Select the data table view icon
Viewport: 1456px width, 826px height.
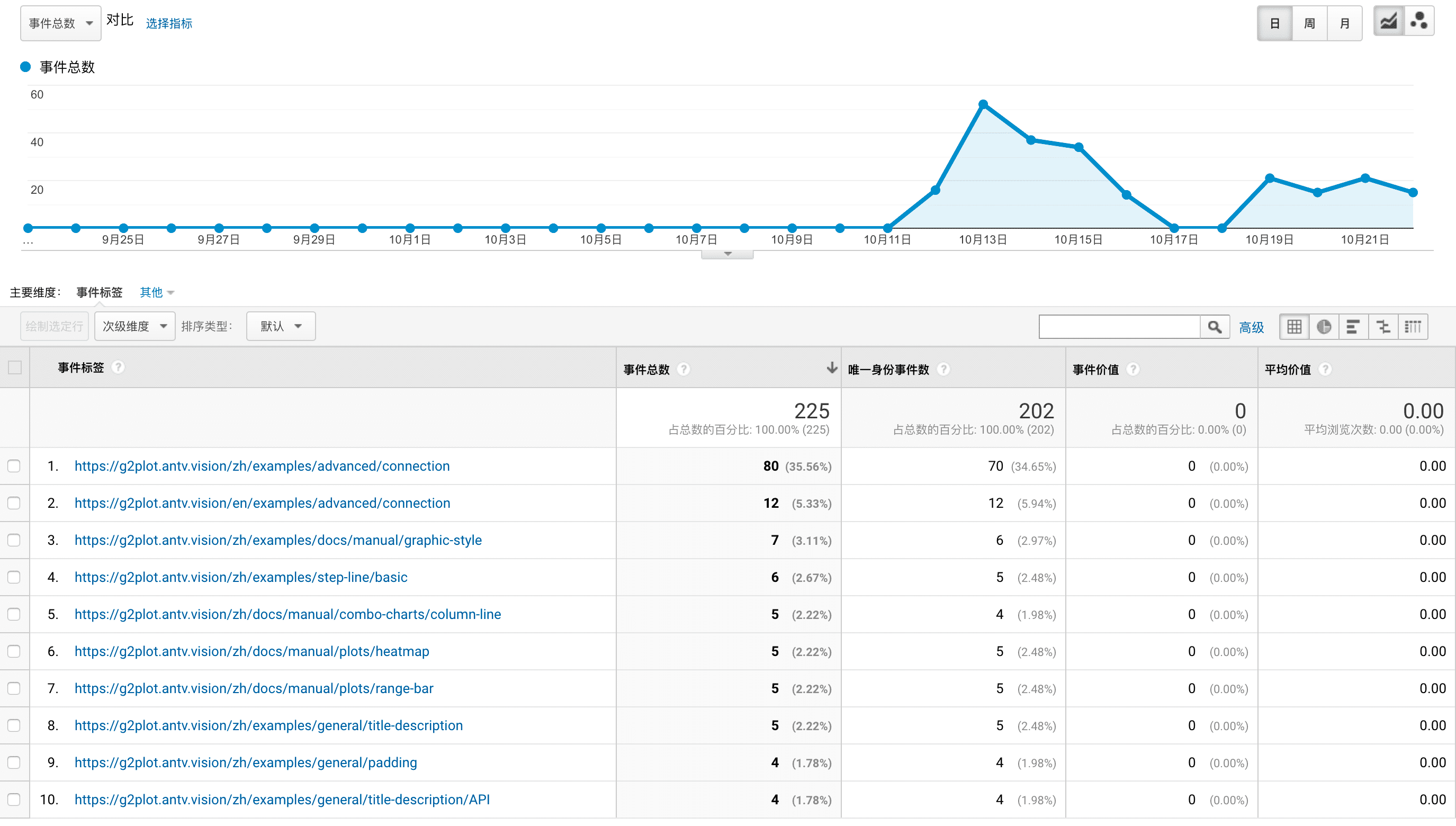pos(1295,327)
